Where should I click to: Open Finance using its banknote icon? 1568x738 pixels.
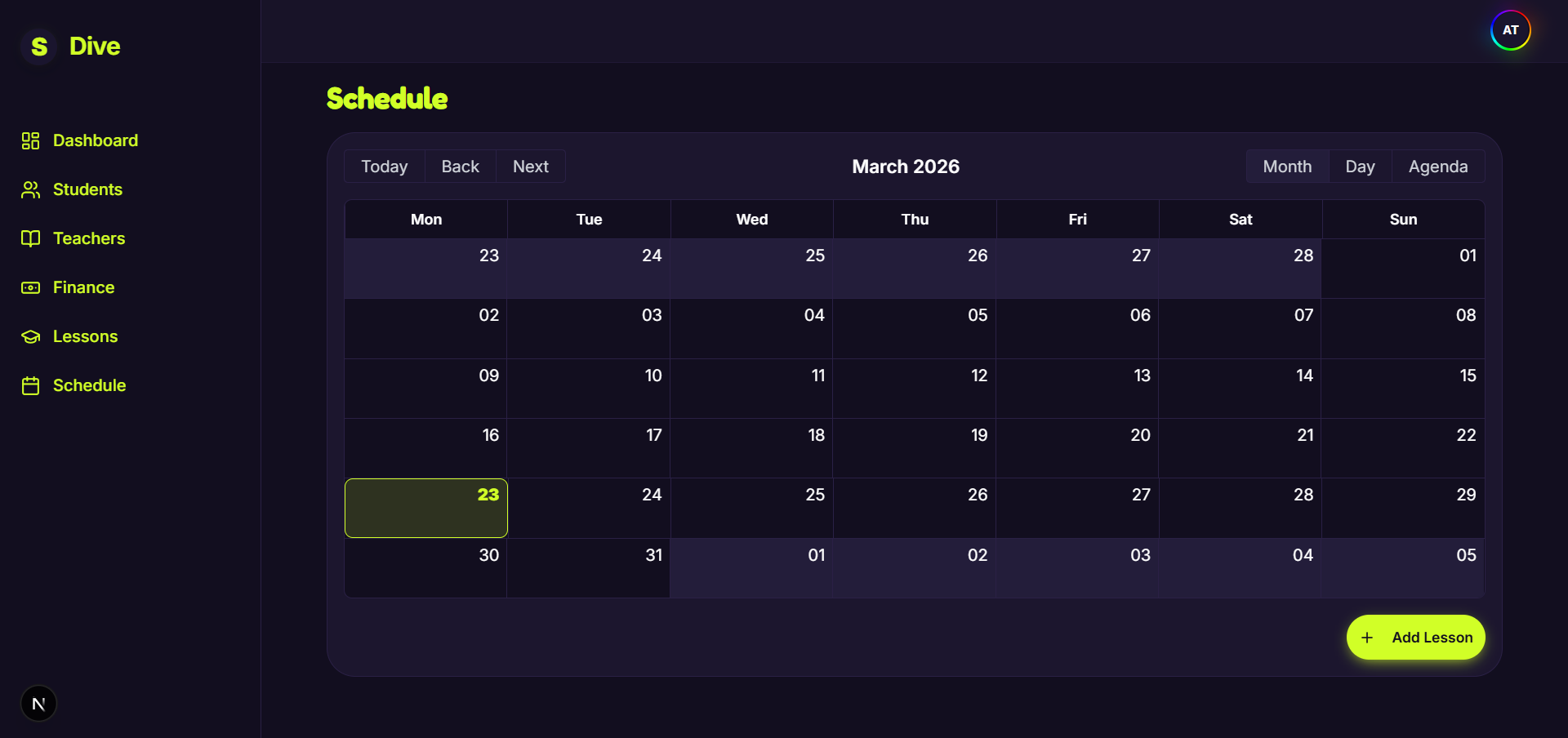(x=31, y=287)
